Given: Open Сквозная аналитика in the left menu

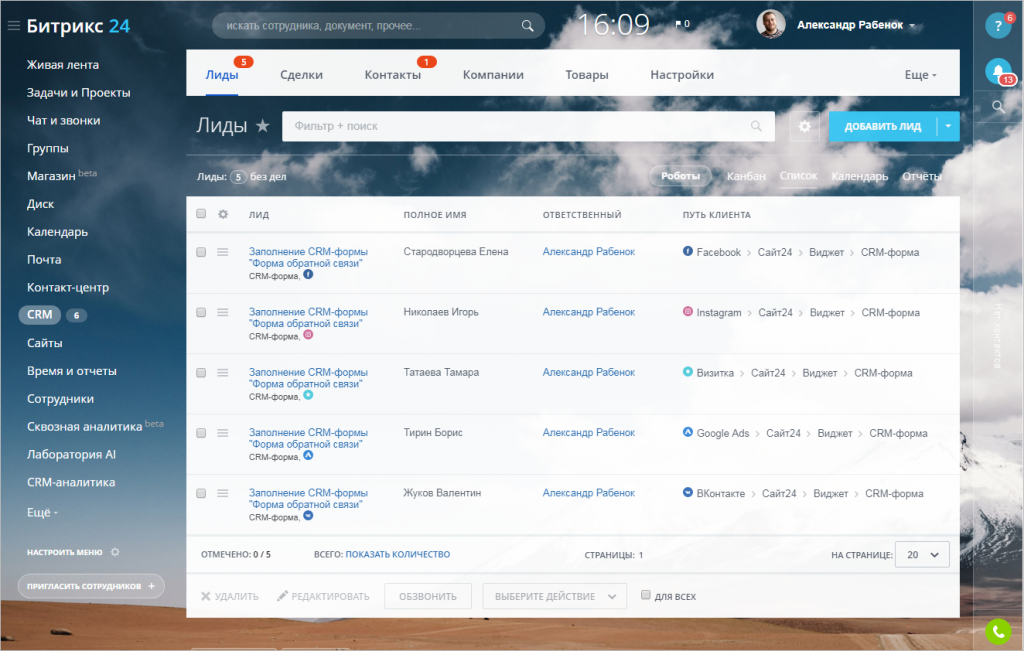Looking at the screenshot, I should click(x=84, y=426).
